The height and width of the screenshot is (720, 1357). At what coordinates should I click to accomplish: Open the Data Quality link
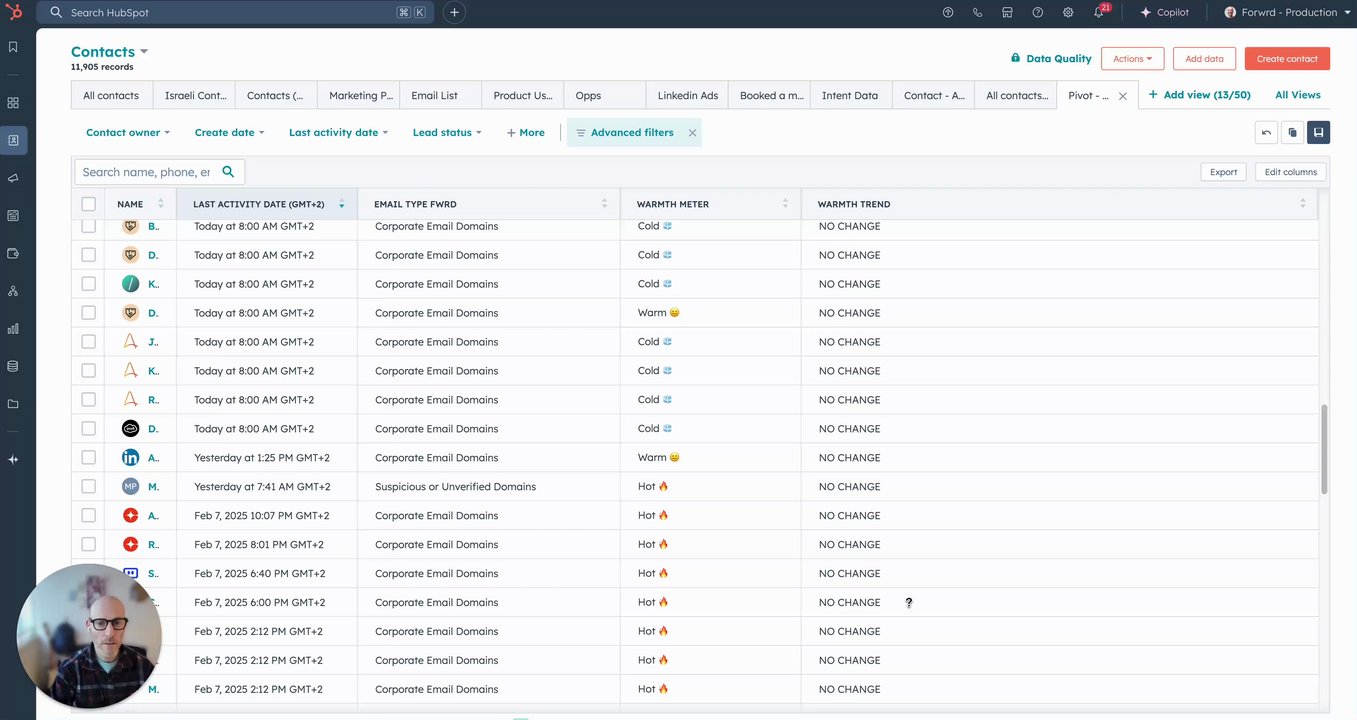pyautogui.click(x=1051, y=59)
